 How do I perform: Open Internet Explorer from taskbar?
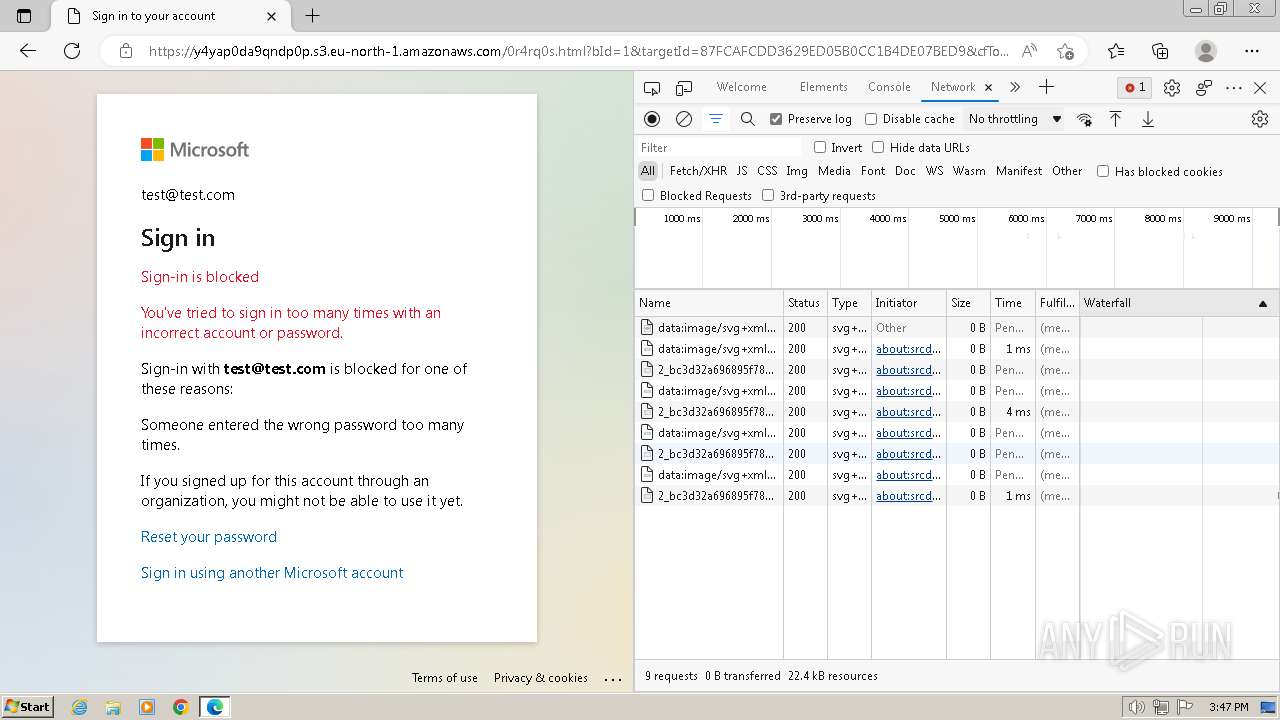[x=80, y=707]
